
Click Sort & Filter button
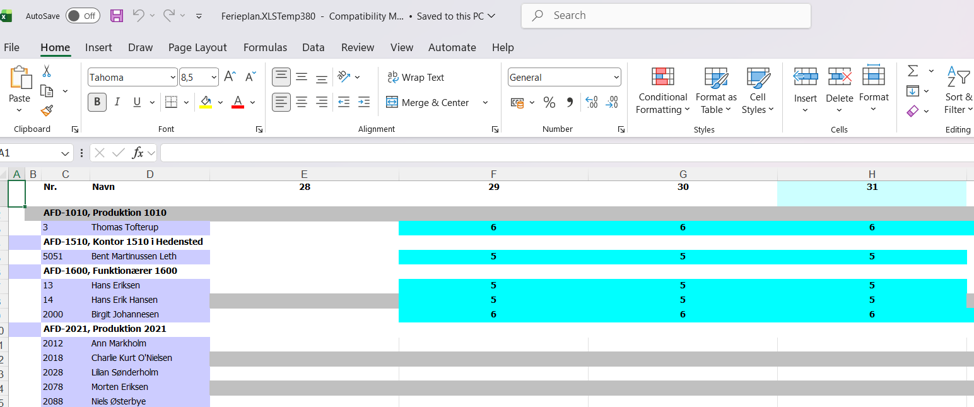959,91
